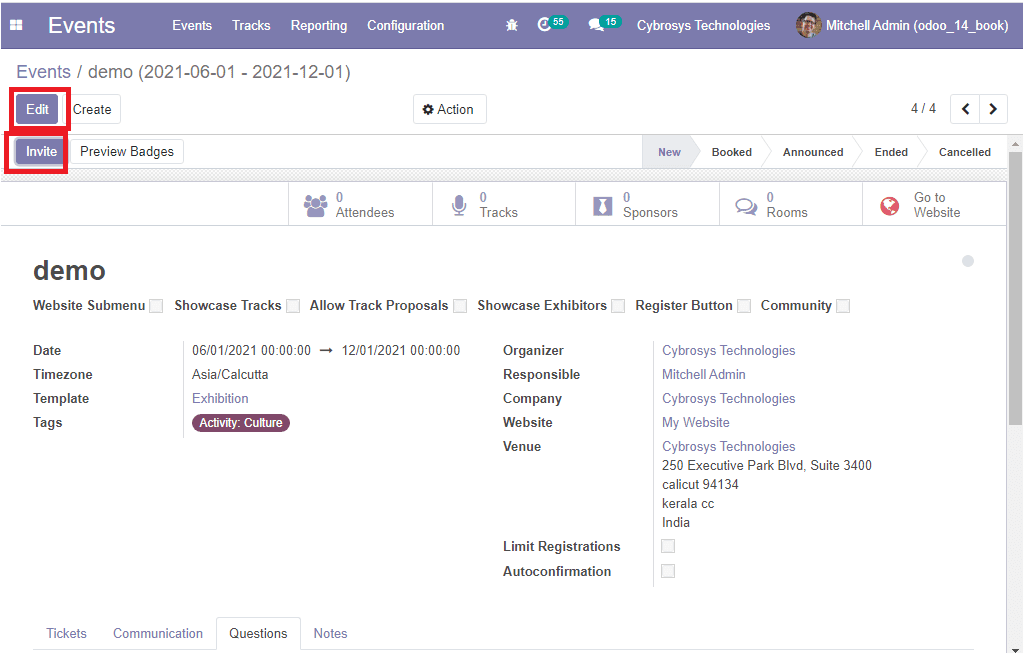Set stage to Ended

(891, 152)
